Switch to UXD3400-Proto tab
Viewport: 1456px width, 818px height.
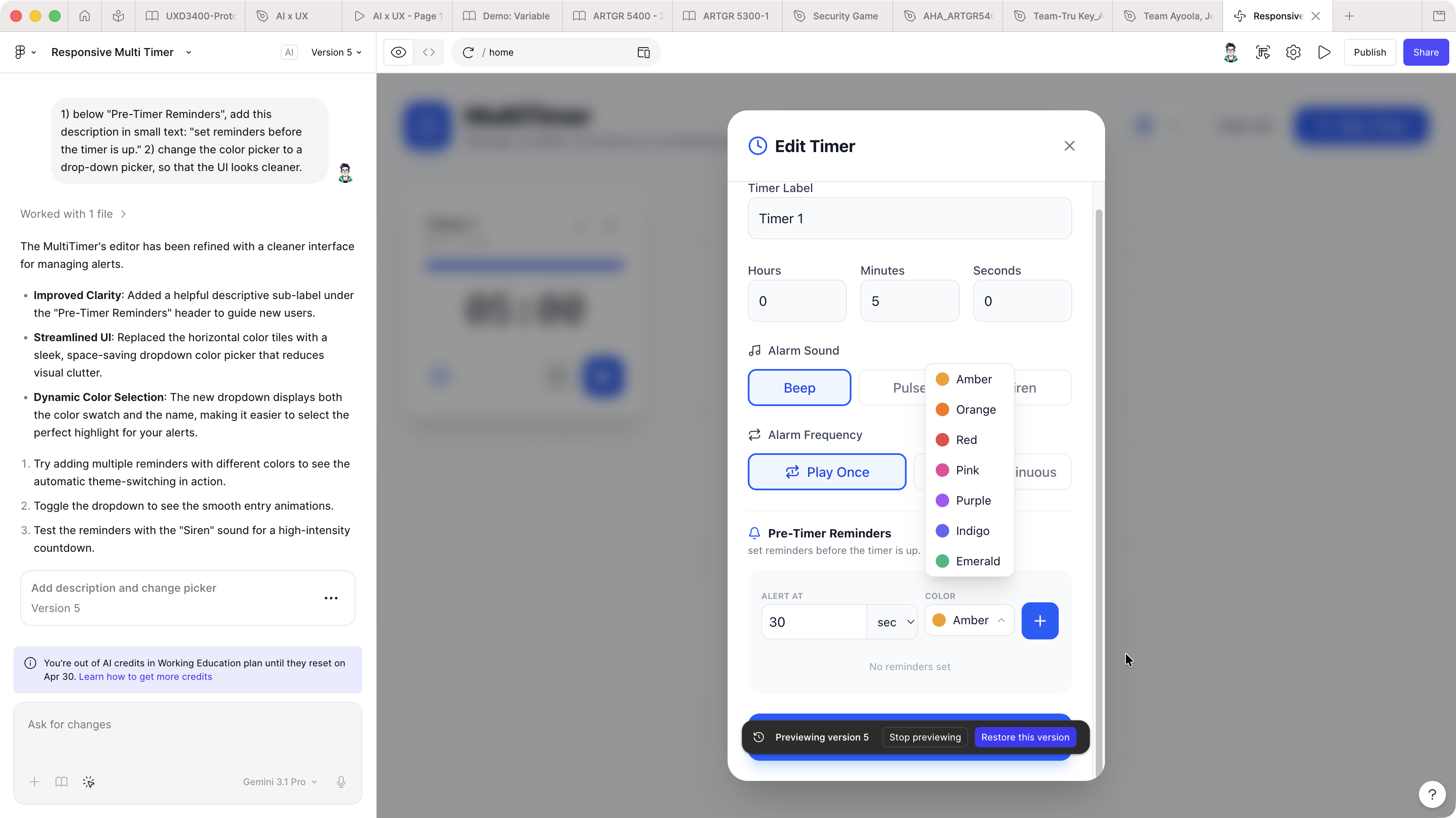[190, 16]
